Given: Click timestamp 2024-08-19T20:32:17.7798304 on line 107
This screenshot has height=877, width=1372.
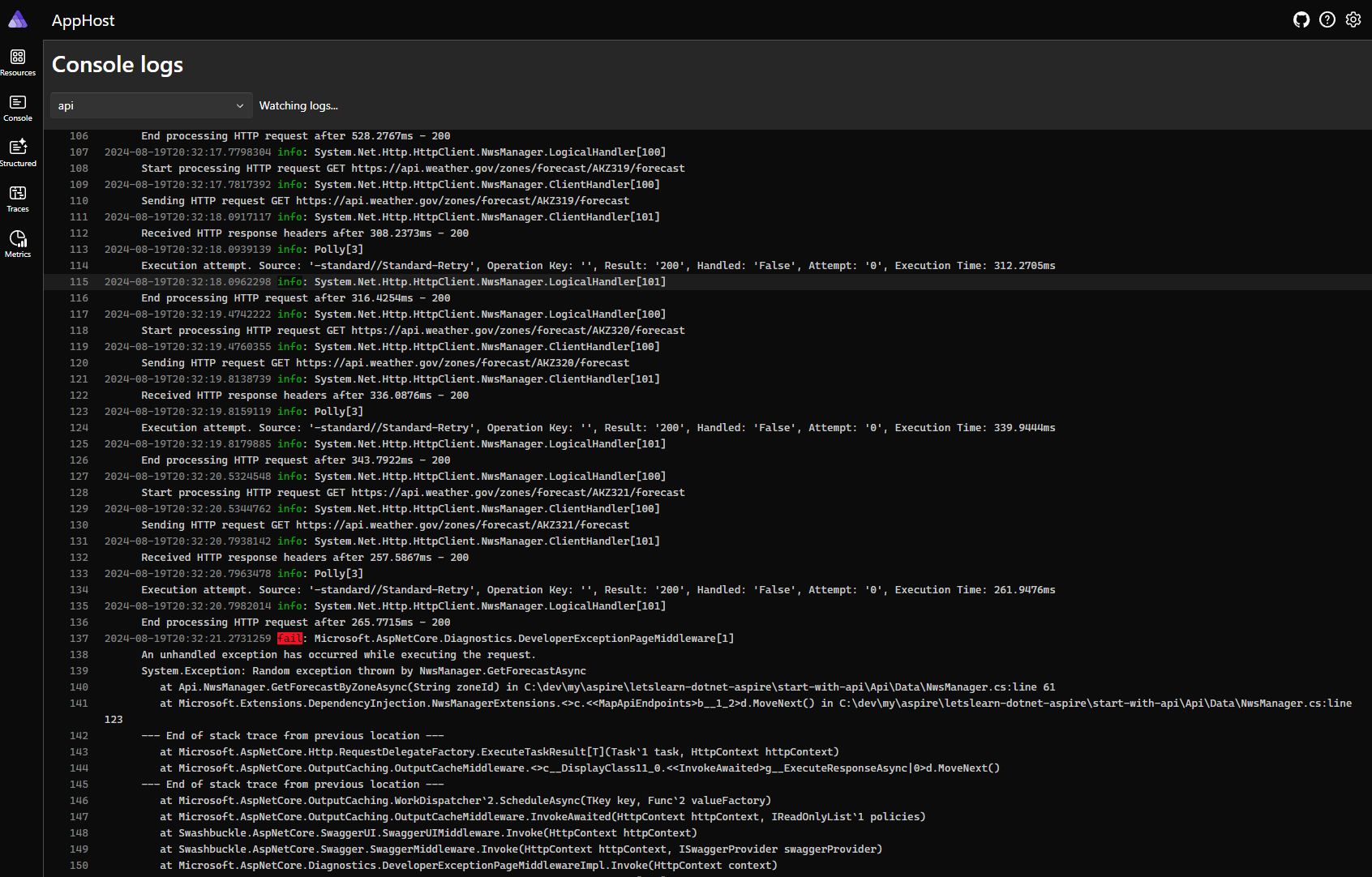Looking at the screenshot, I should click(188, 152).
